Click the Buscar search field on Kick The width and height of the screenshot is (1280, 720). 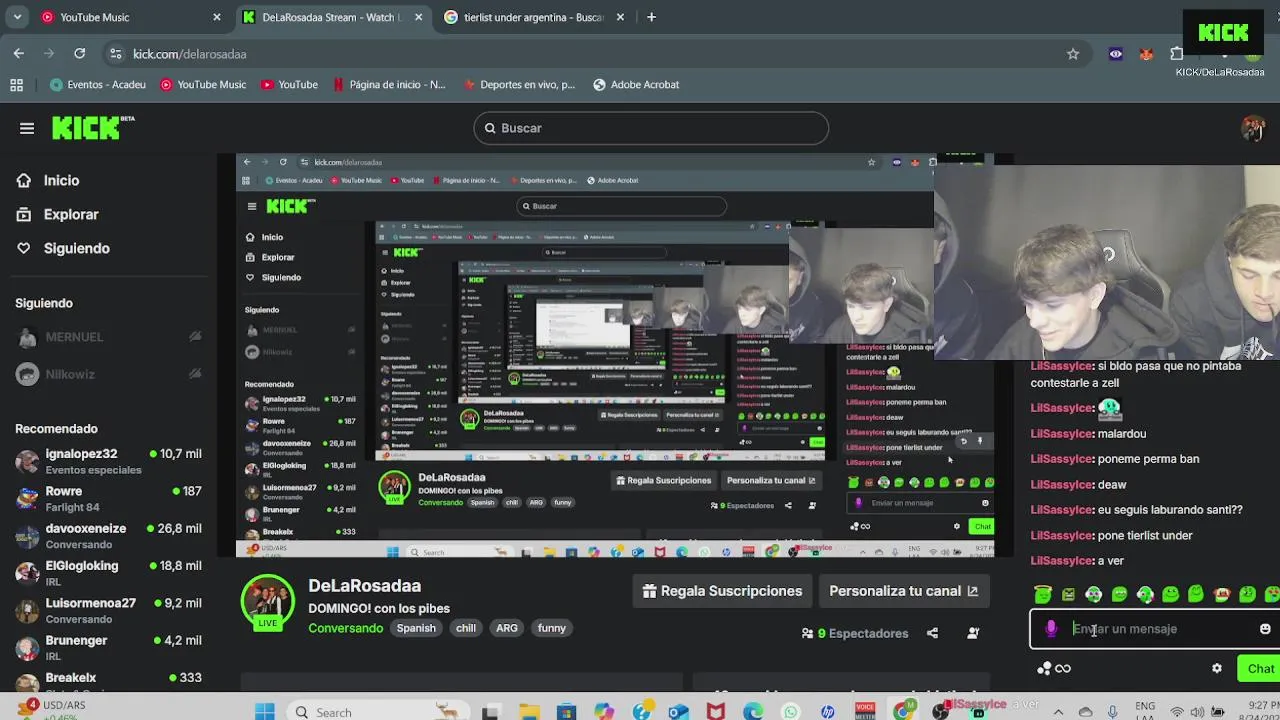click(651, 128)
